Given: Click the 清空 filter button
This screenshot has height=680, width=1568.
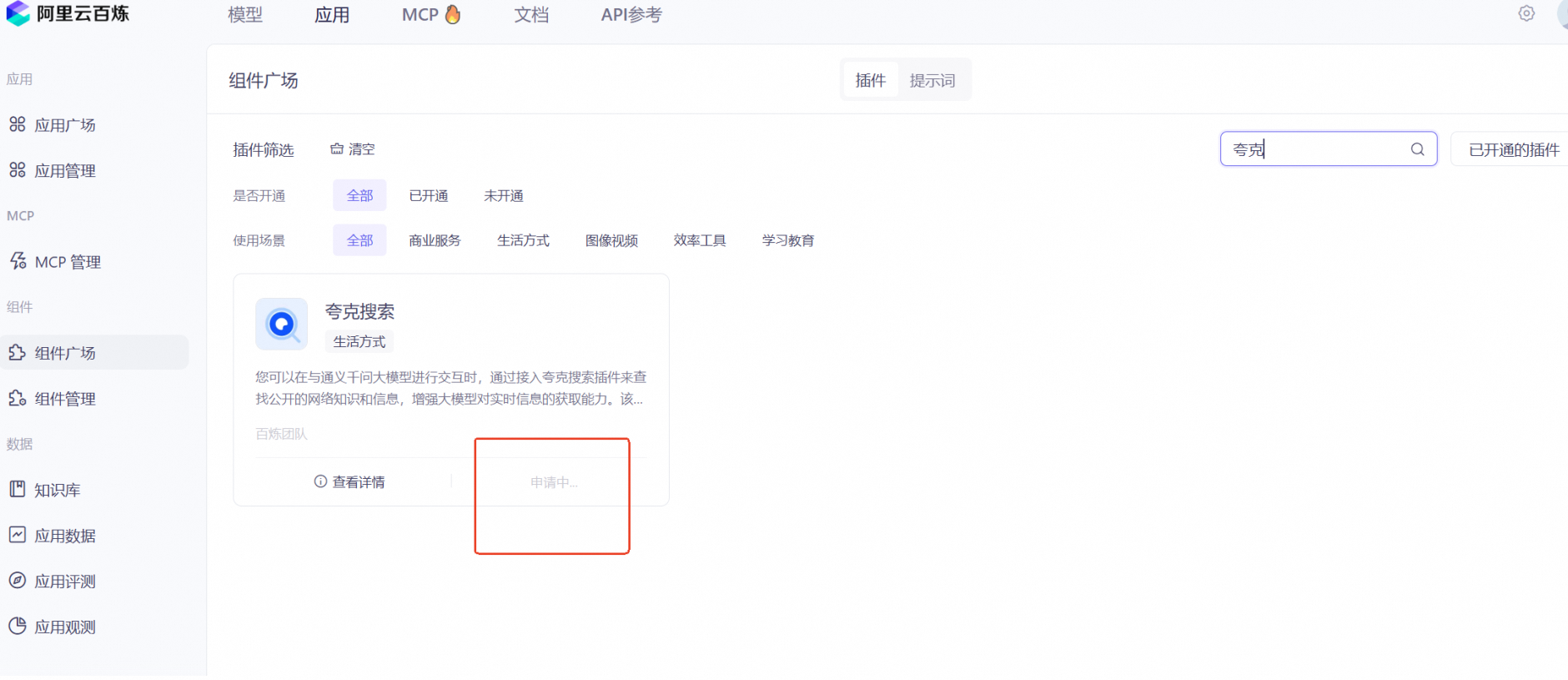Looking at the screenshot, I should pyautogui.click(x=353, y=149).
